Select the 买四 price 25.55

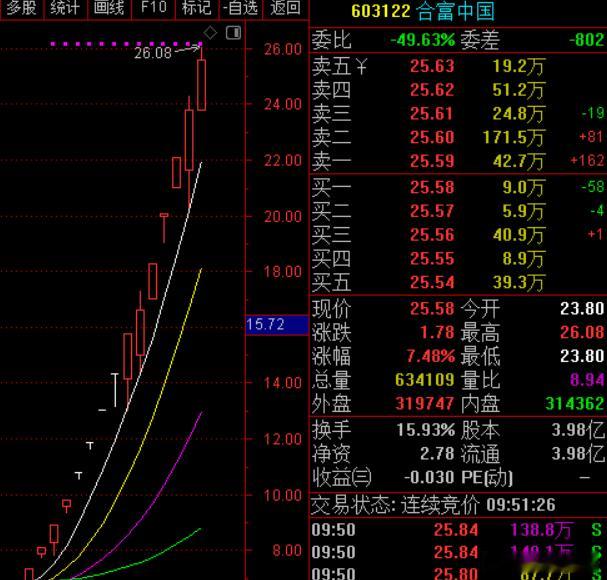pos(432,259)
